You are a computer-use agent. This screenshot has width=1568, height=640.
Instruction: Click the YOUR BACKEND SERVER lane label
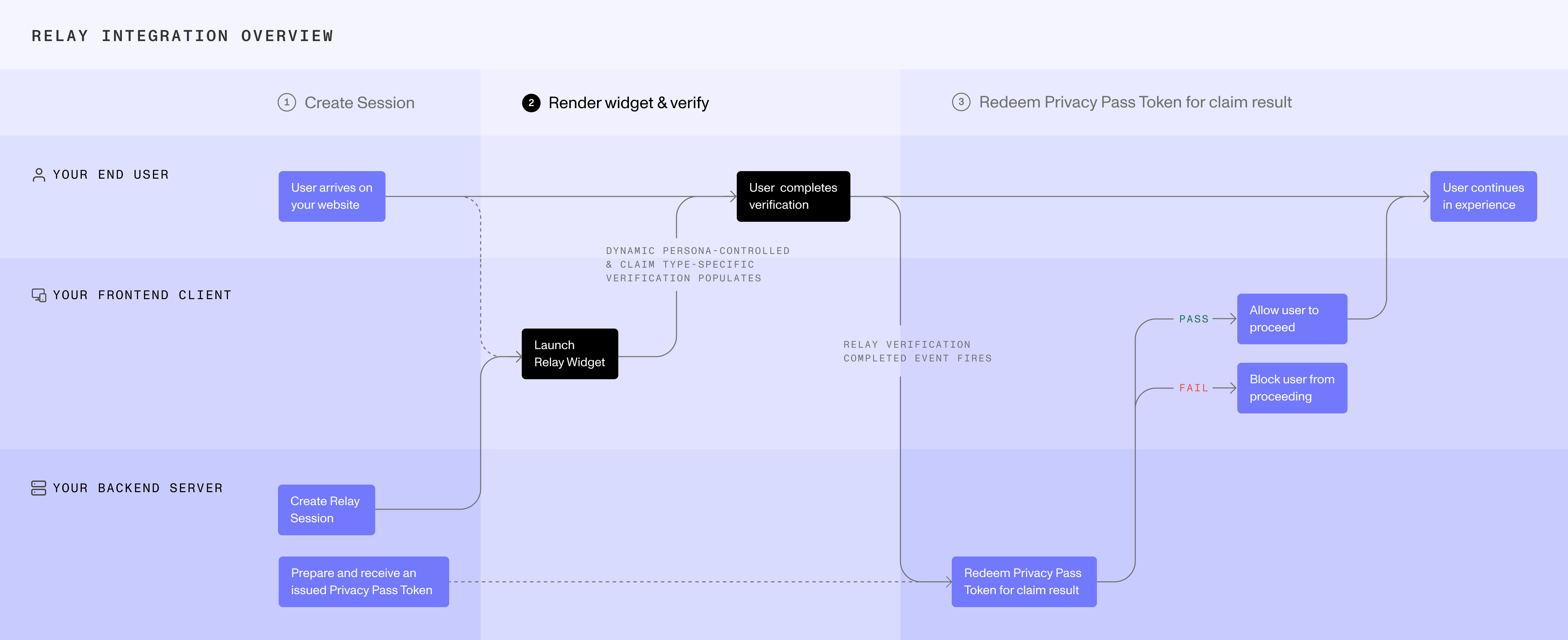[x=138, y=488]
